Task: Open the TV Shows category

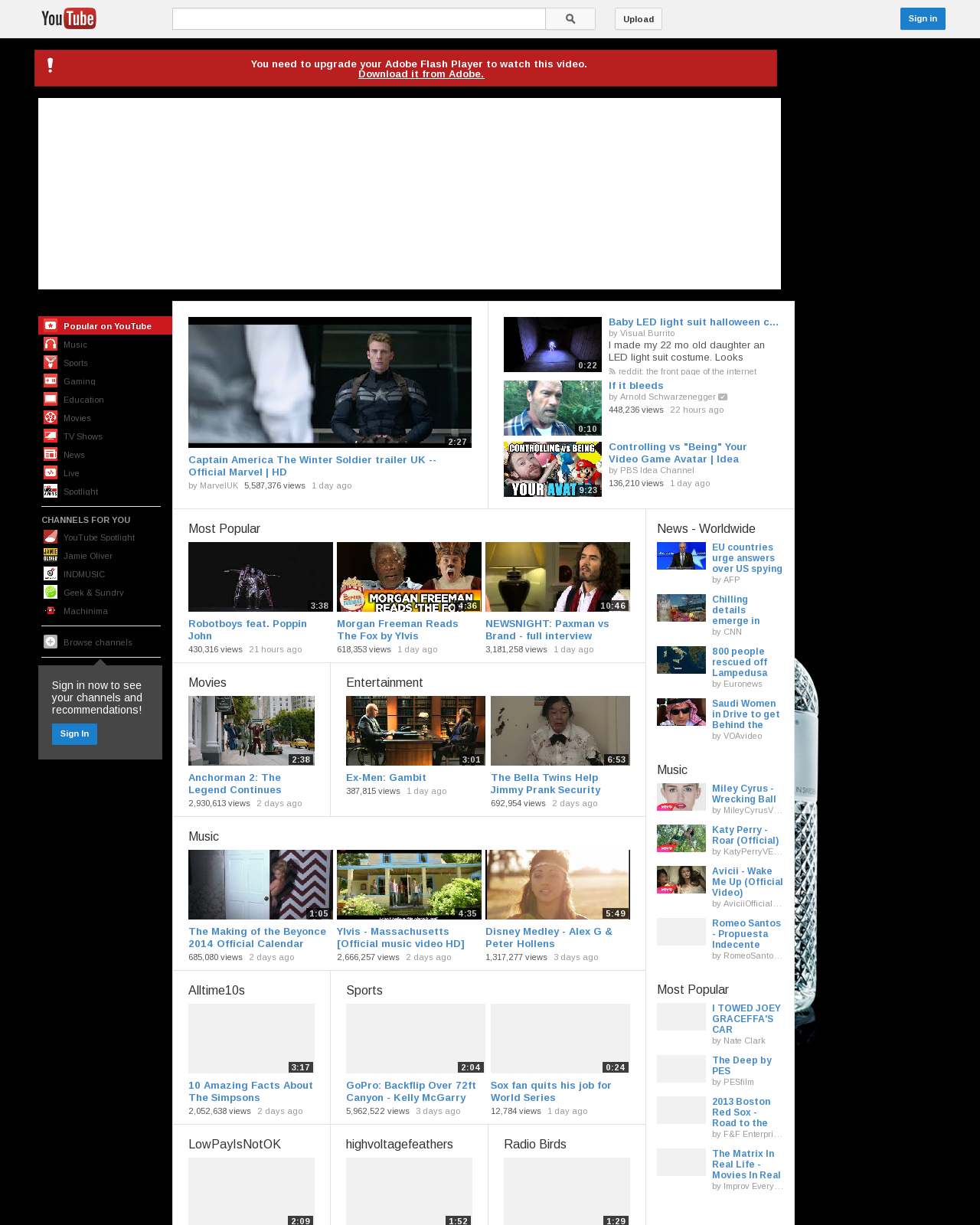Action: tap(83, 436)
